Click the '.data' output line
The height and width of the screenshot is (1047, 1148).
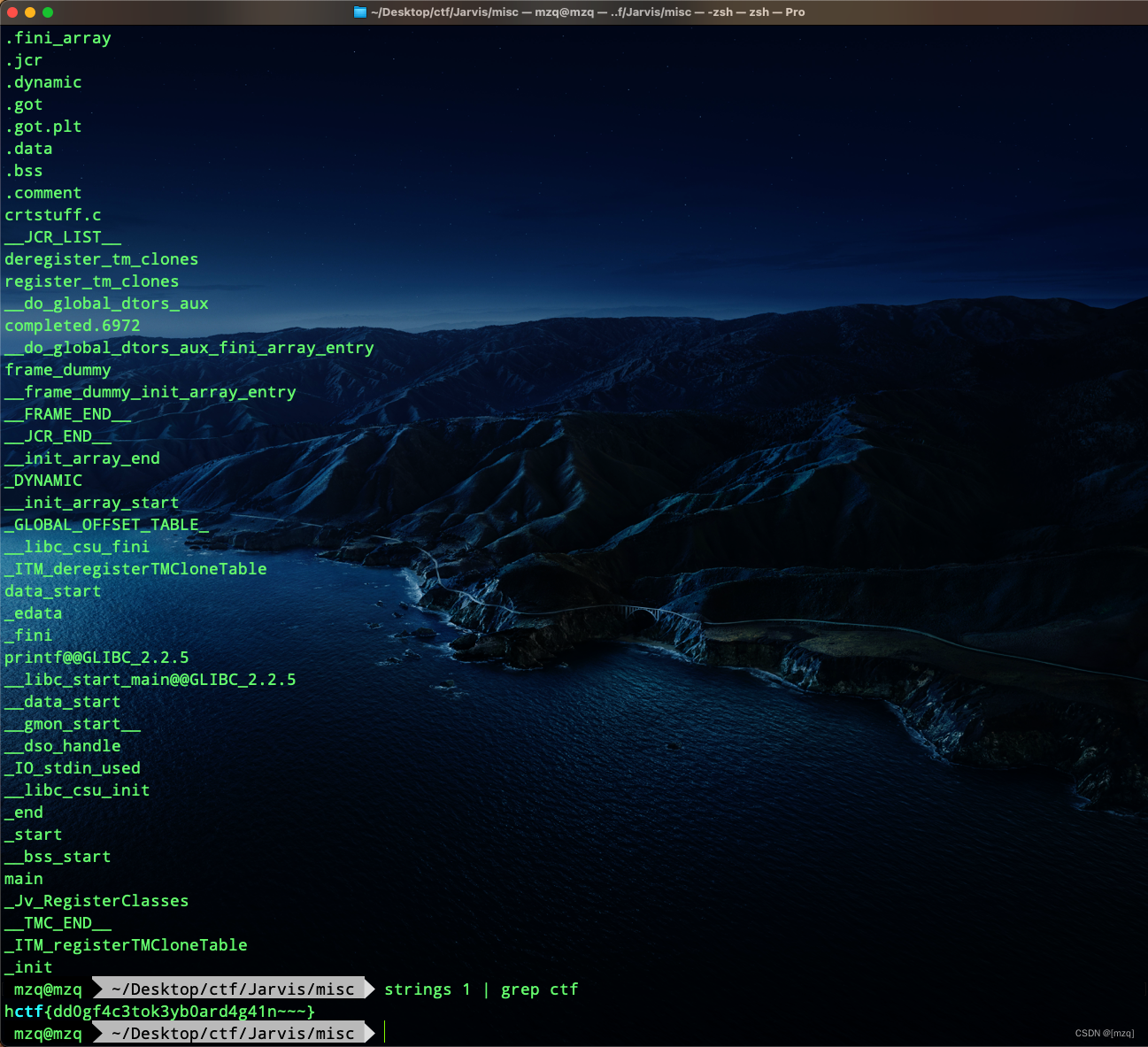(29, 149)
